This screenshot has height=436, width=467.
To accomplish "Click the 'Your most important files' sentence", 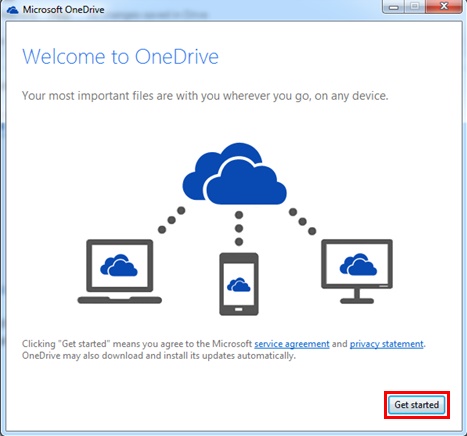I will pyautogui.click(x=205, y=96).
